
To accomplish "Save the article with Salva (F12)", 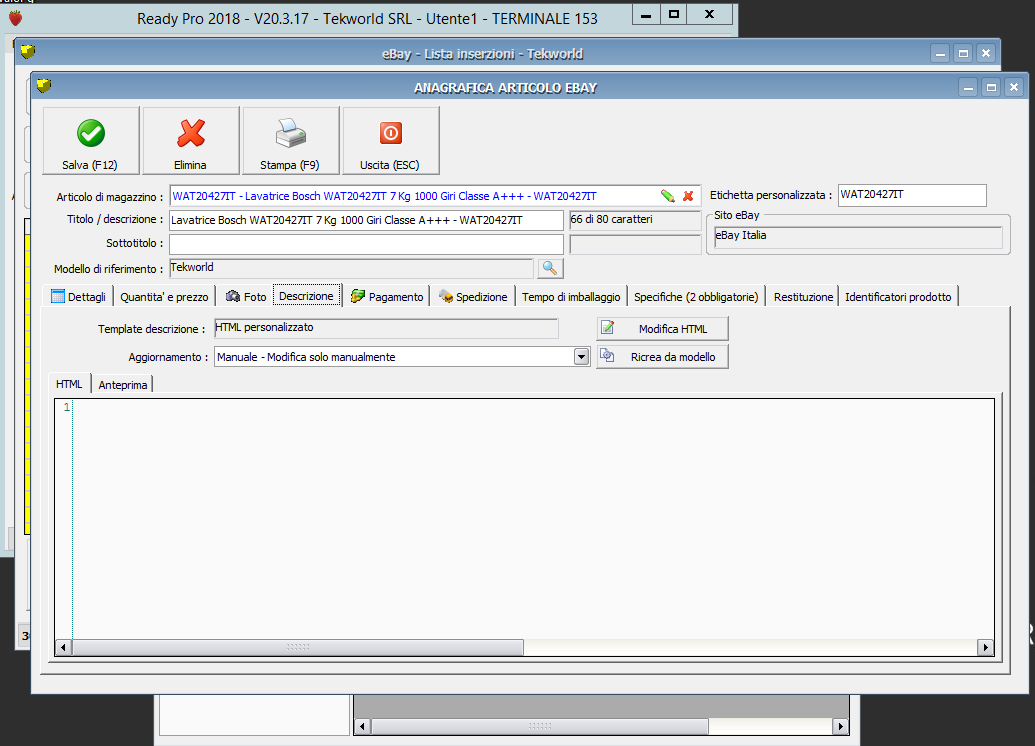I will click(x=90, y=141).
